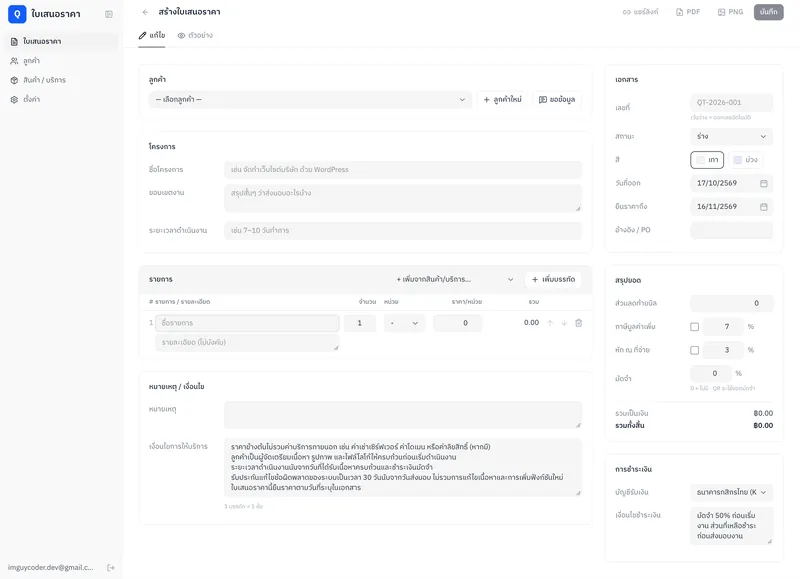Open the receiving bank account dropdown
This screenshot has width=800, height=579.
click(732, 492)
